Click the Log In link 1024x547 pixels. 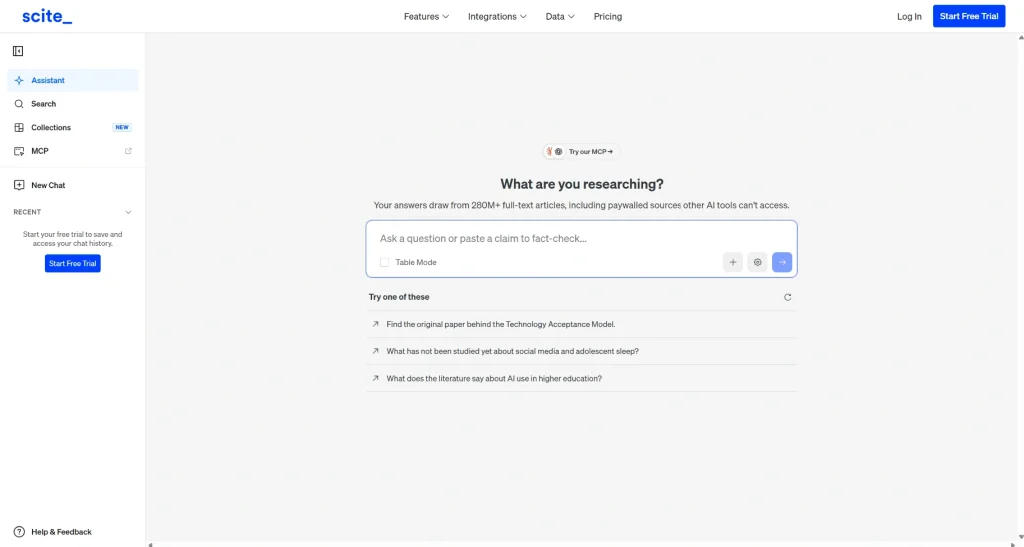[909, 16]
